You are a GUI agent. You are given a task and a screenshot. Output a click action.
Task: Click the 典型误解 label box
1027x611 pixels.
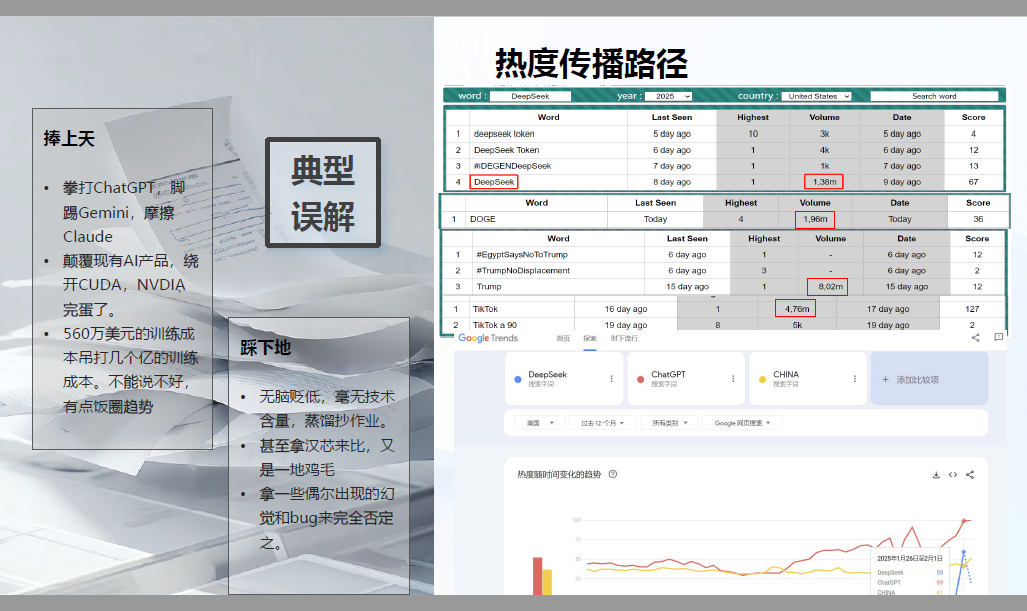(x=323, y=193)
